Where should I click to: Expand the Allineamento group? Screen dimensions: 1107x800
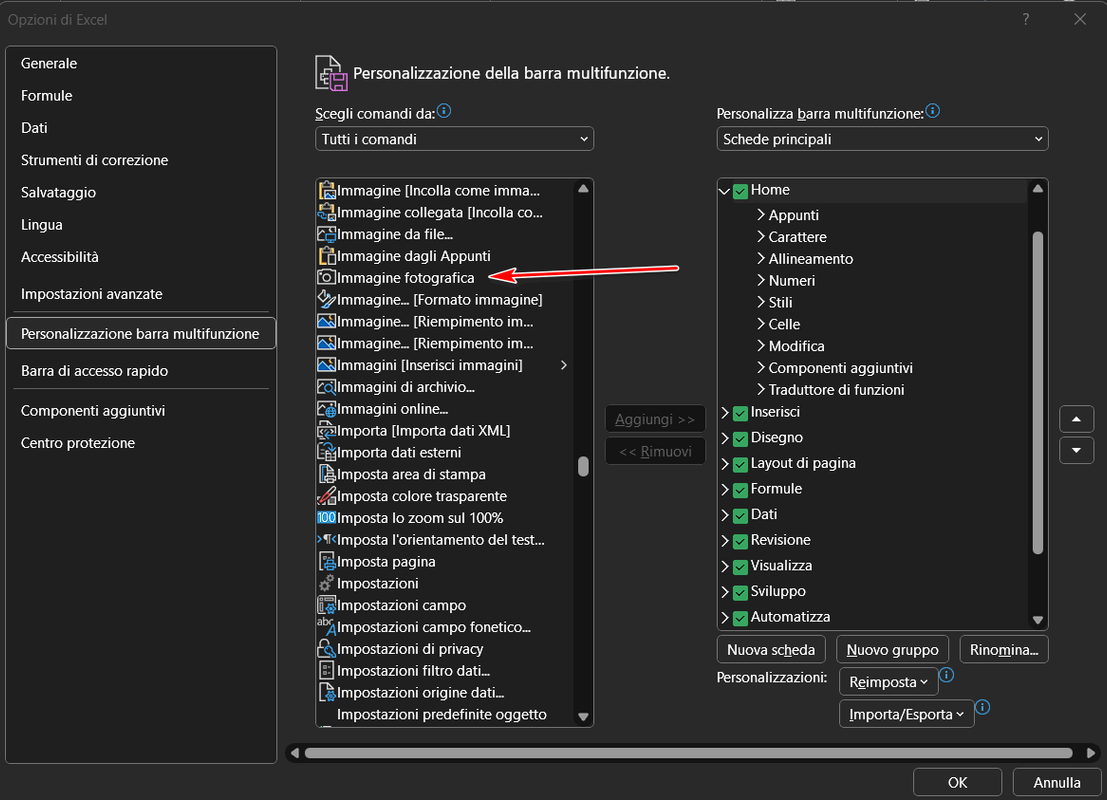tap(761, 258)
